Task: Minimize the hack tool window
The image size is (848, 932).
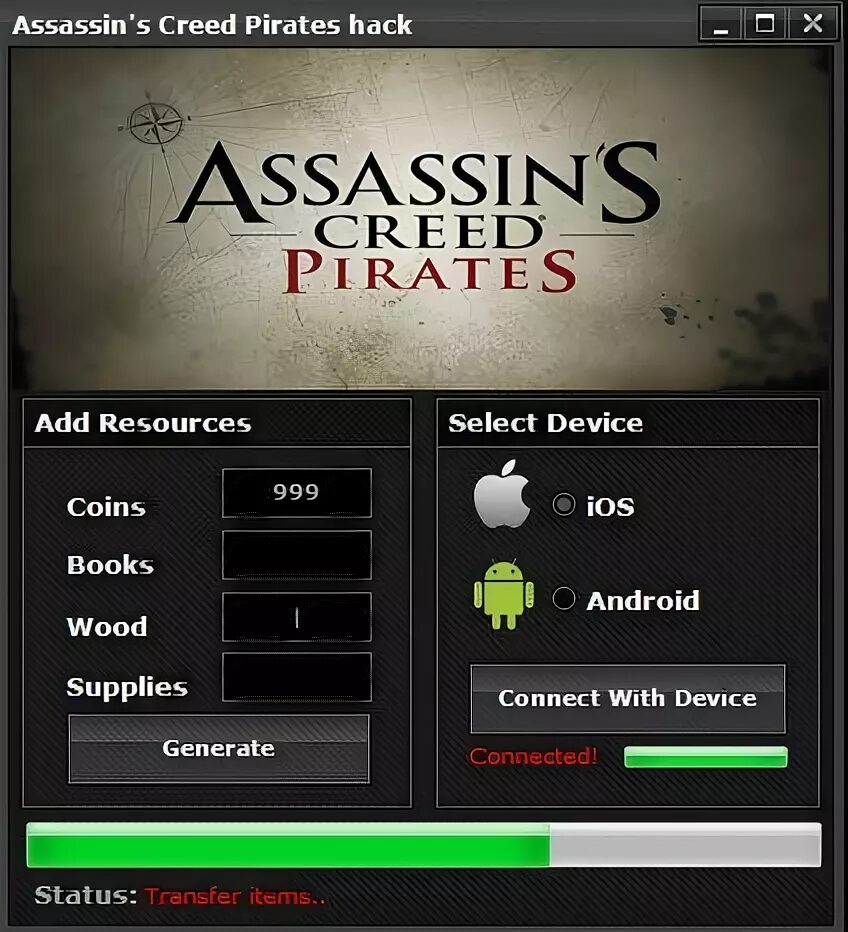Action: (x=721, y=24)
